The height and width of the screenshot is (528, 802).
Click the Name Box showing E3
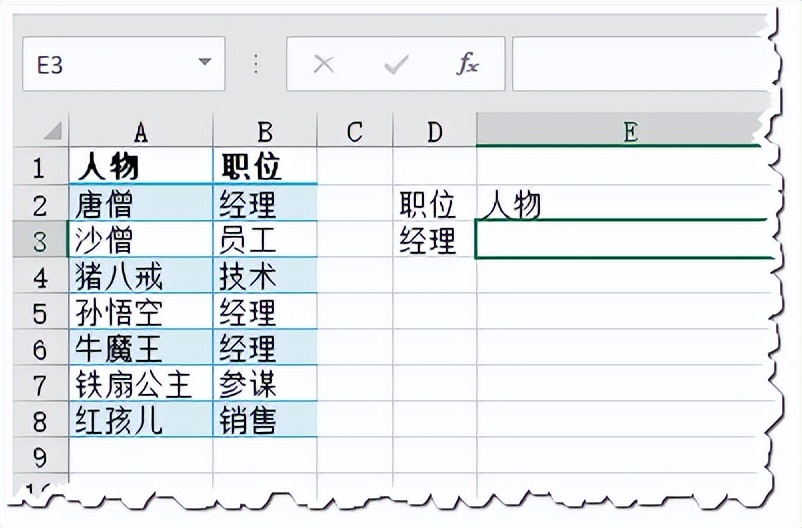tap(123, 64)
